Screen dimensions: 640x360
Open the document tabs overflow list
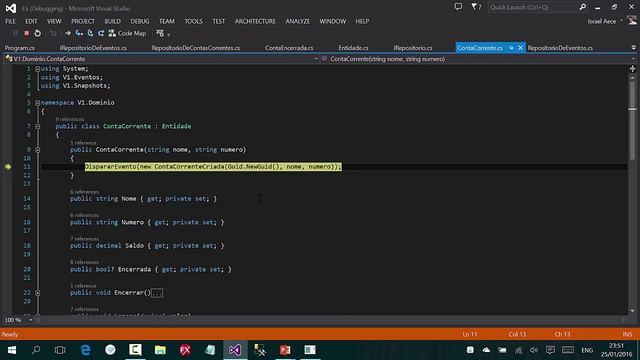(633, 48)
